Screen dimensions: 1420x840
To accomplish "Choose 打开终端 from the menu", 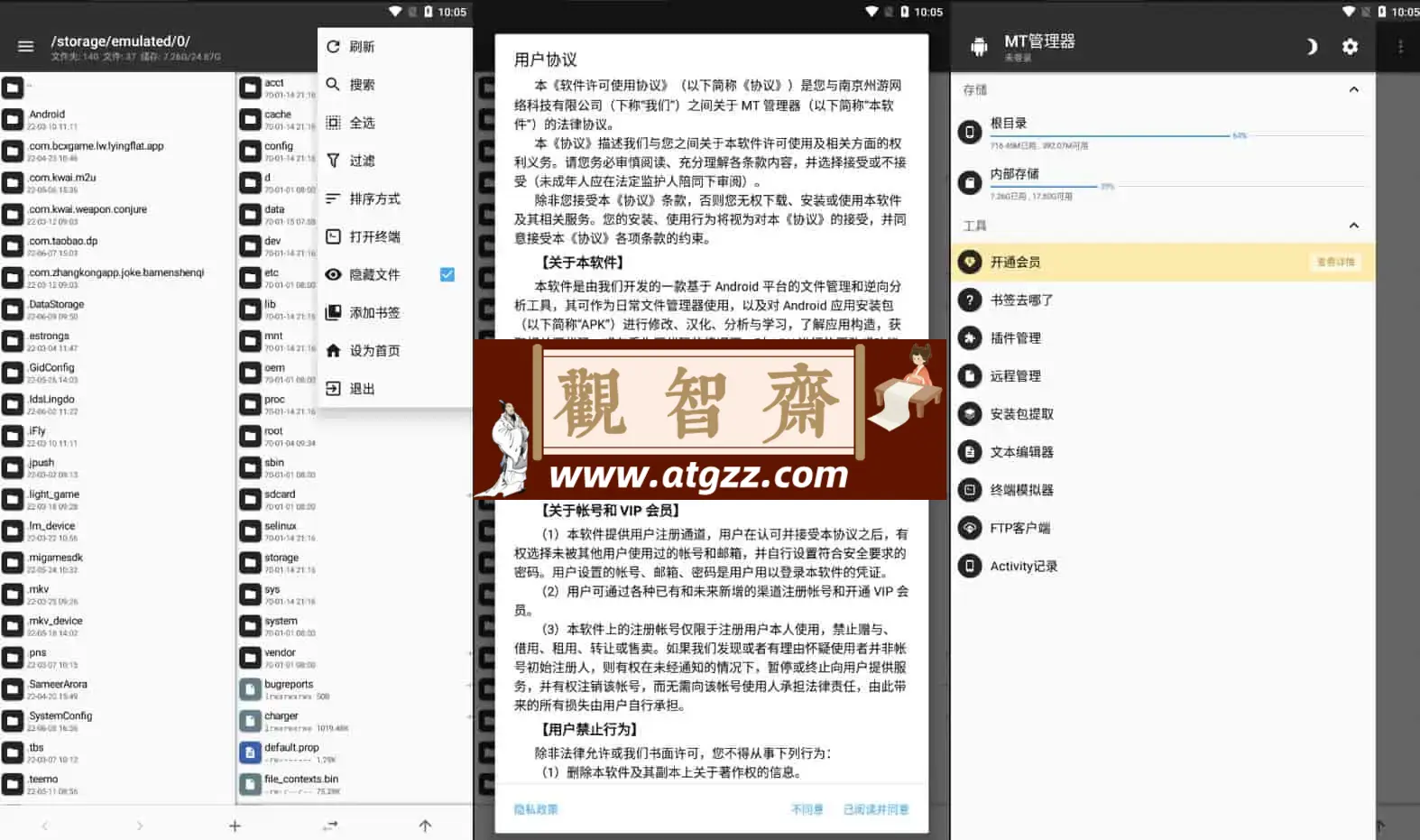I will (x=395, y=236).
